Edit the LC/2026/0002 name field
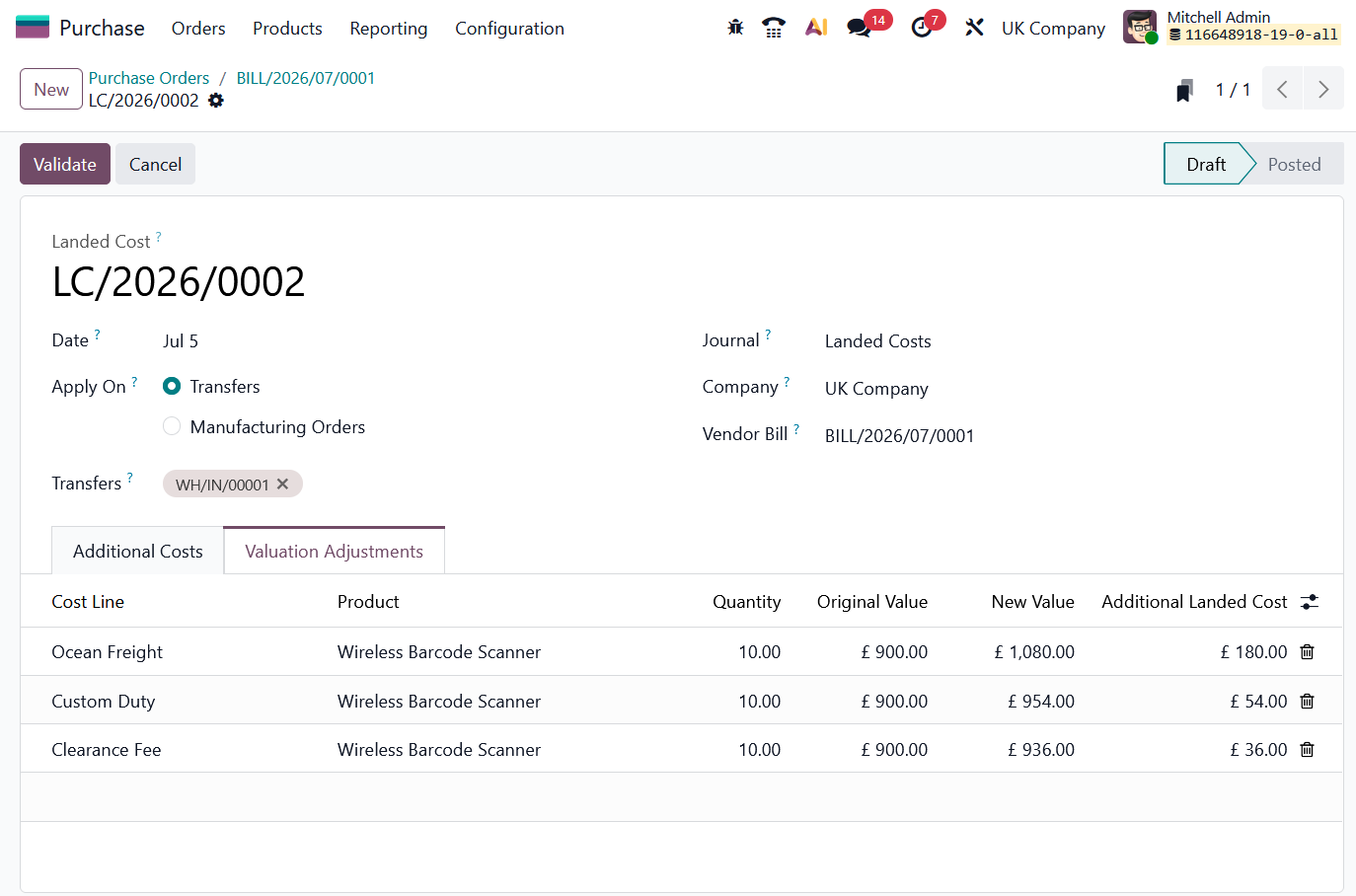 tap(179, 282)
